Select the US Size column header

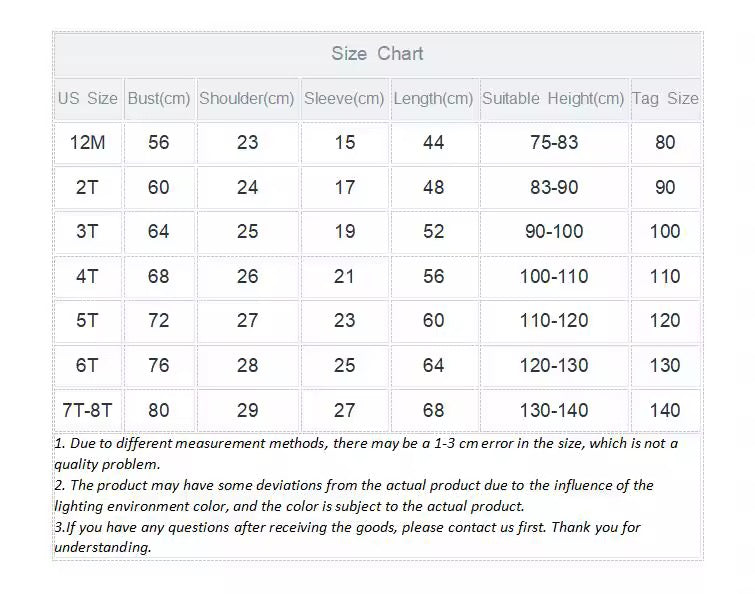(87, 99)
